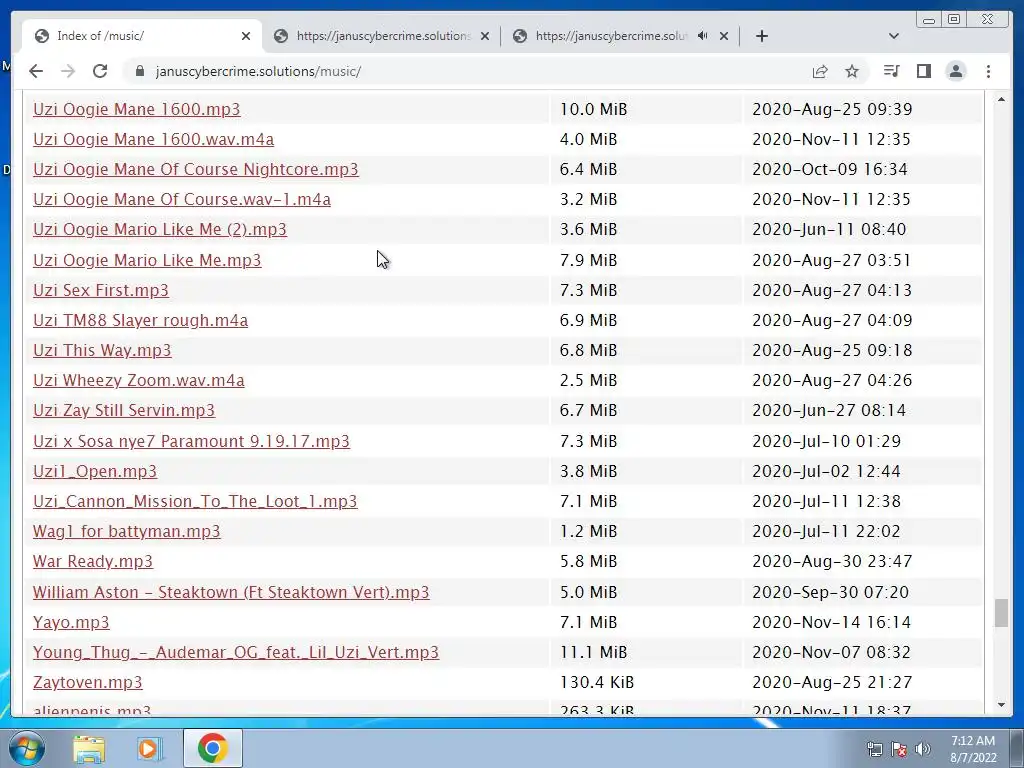Screen dimensions: 1024x768
Task: Open War Ready.mp3 link
Action: (93, 561)
